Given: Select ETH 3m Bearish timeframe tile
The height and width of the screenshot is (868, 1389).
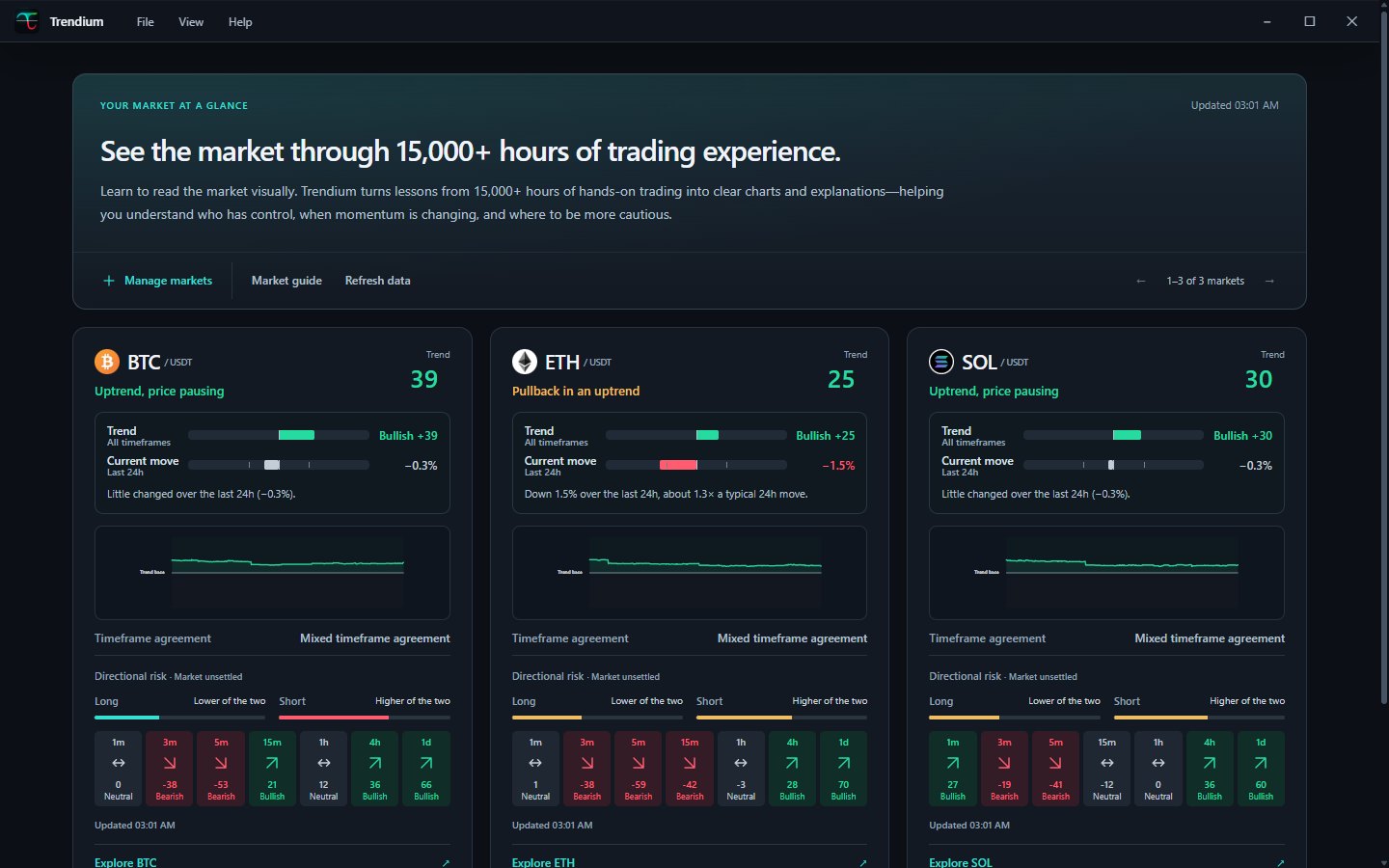Looking at the screenshot, I should tap(586, 769).
